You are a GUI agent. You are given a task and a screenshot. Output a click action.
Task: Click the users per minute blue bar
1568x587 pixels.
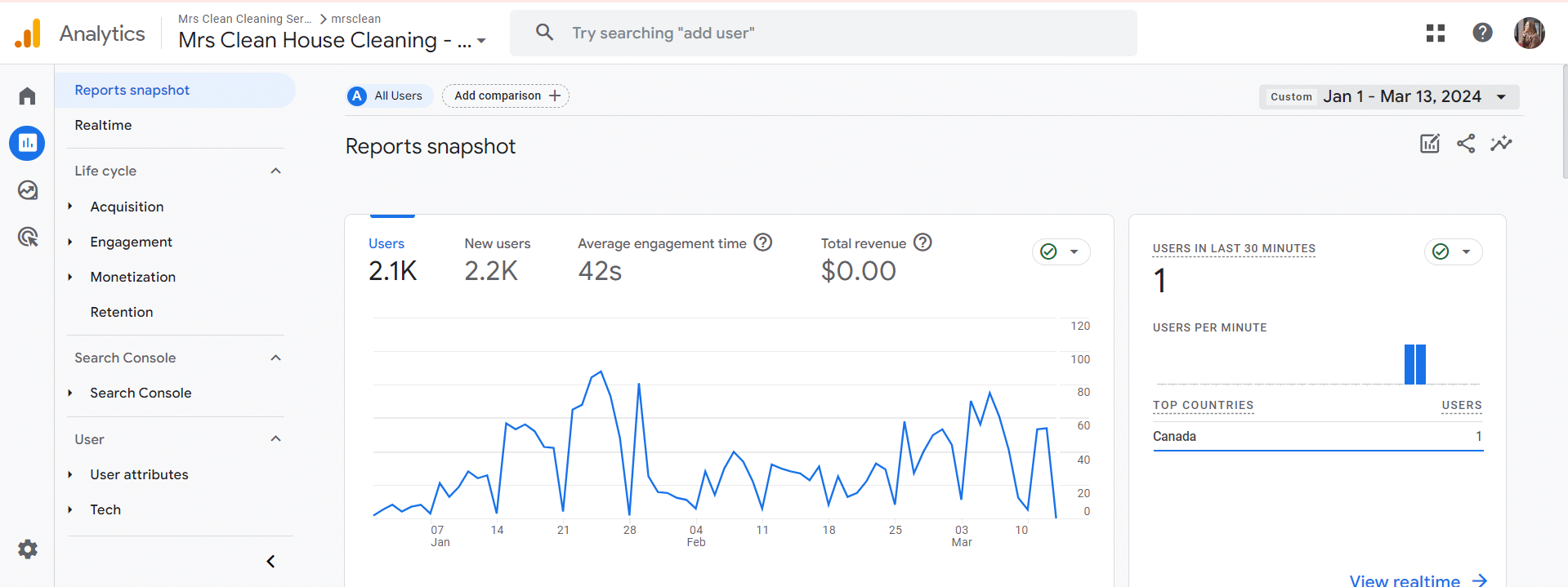pos(1415,364)
